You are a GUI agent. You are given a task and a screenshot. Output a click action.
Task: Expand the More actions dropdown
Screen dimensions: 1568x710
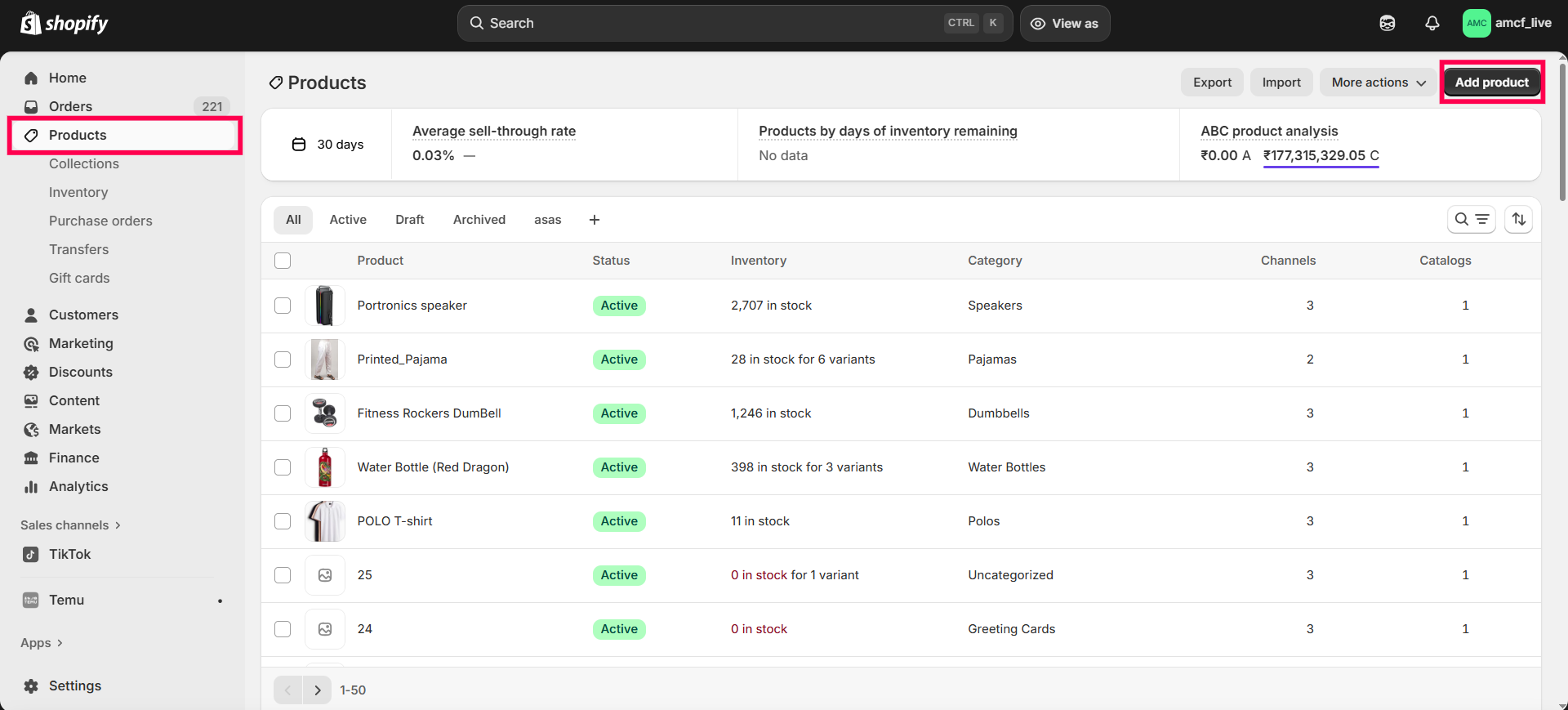(x=1378, y=83)
